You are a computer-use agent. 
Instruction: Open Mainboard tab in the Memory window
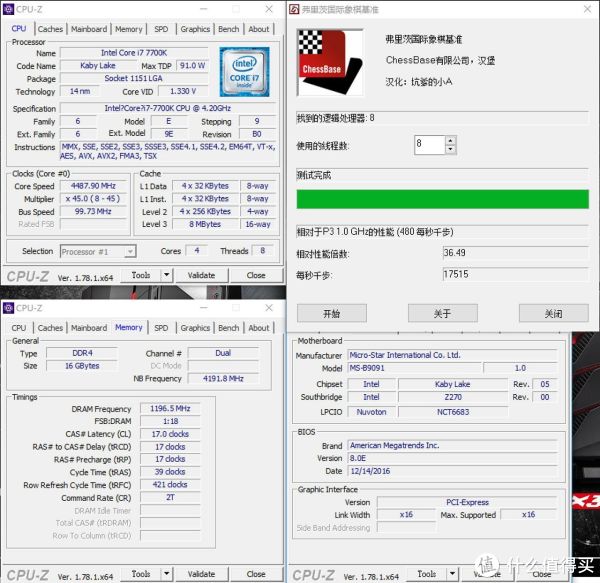click(89, 328)
